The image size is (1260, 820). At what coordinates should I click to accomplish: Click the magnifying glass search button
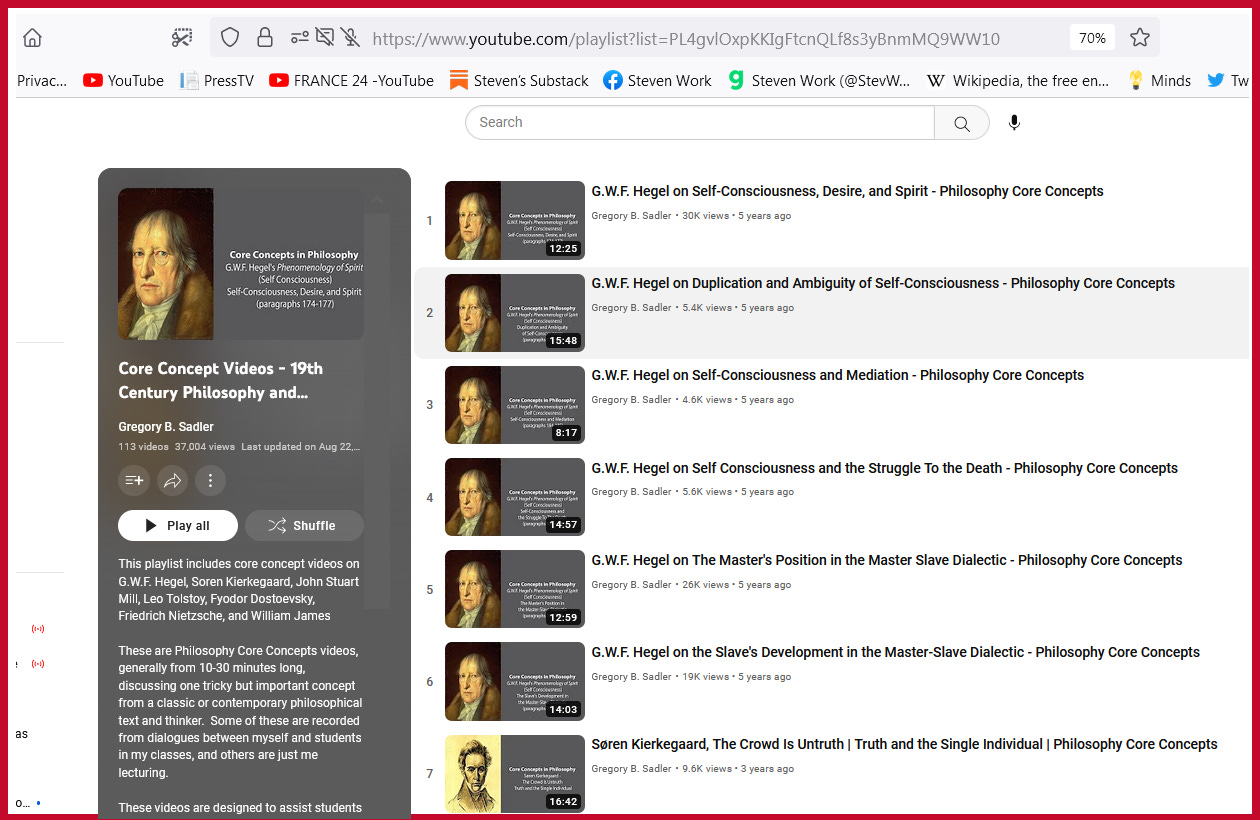pyautogui.click(x=962, y=123)
